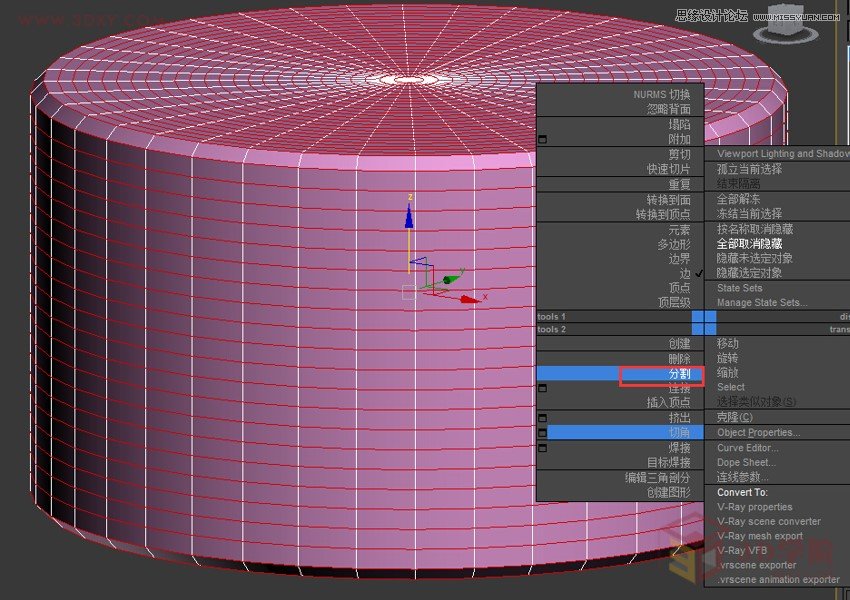Select 缩放 transform entry
This screenshot has height=600, width=850.
pos(727,372)
